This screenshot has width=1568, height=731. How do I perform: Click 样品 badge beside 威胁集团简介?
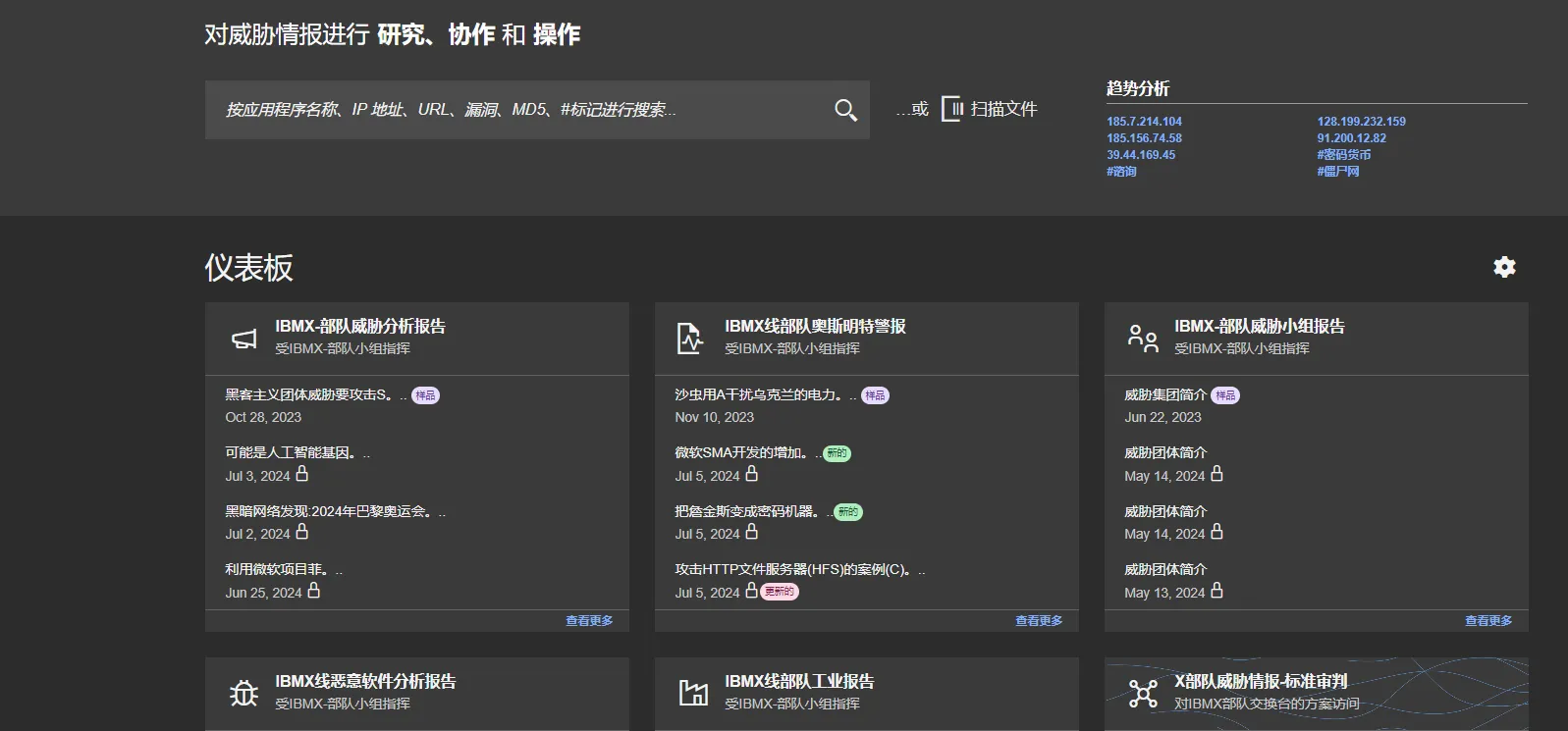coord(1225,395)
